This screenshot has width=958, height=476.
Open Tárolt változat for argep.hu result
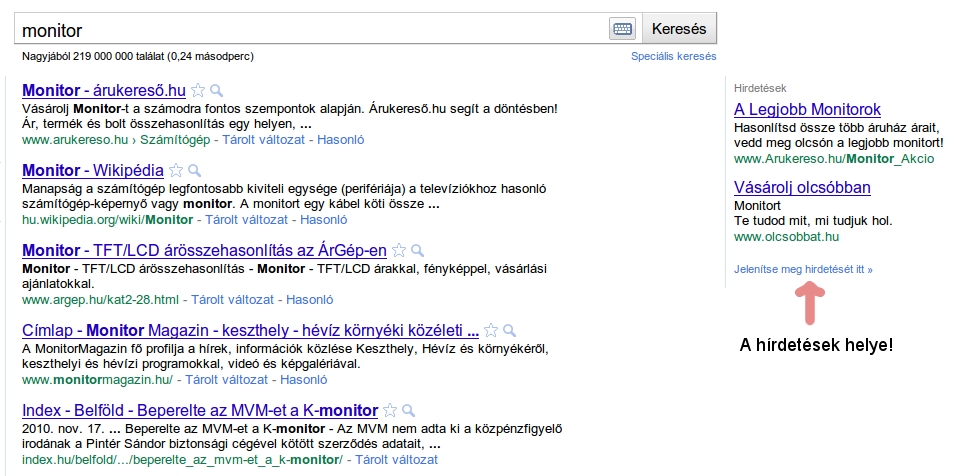coord(232,299)
